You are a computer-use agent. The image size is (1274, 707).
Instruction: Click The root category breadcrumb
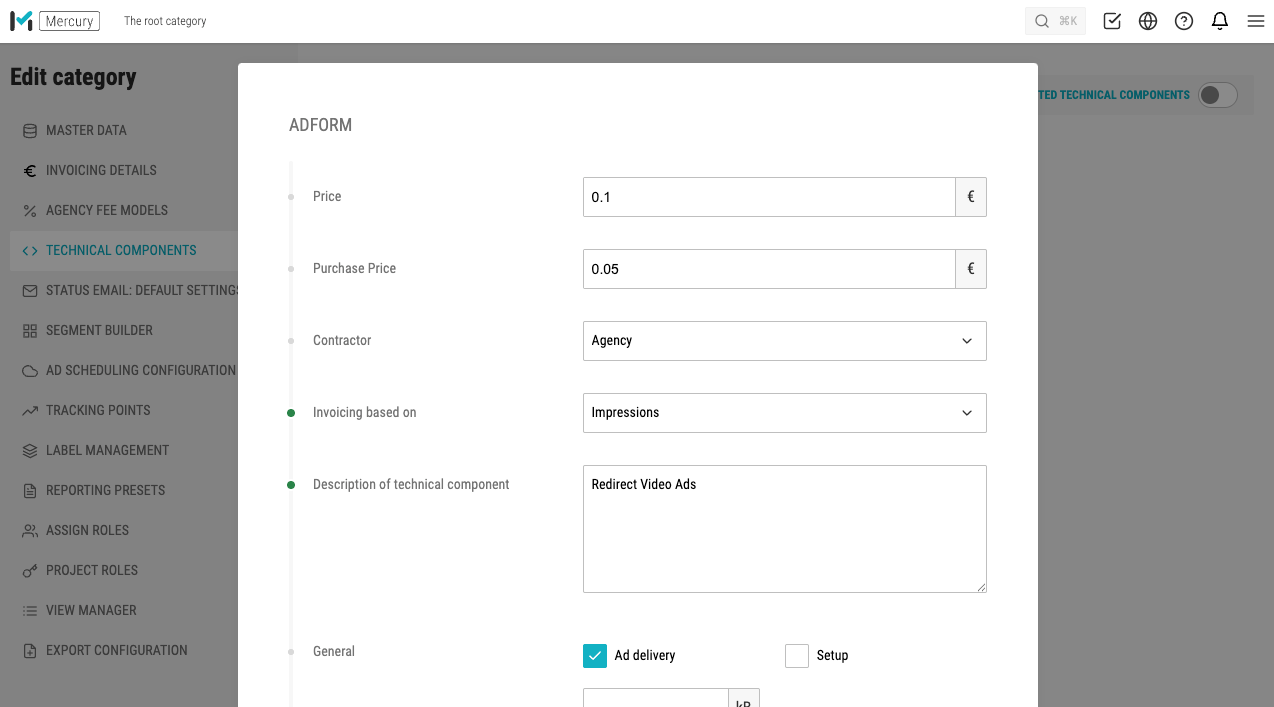pyautogui.click(x=165, y=21)
